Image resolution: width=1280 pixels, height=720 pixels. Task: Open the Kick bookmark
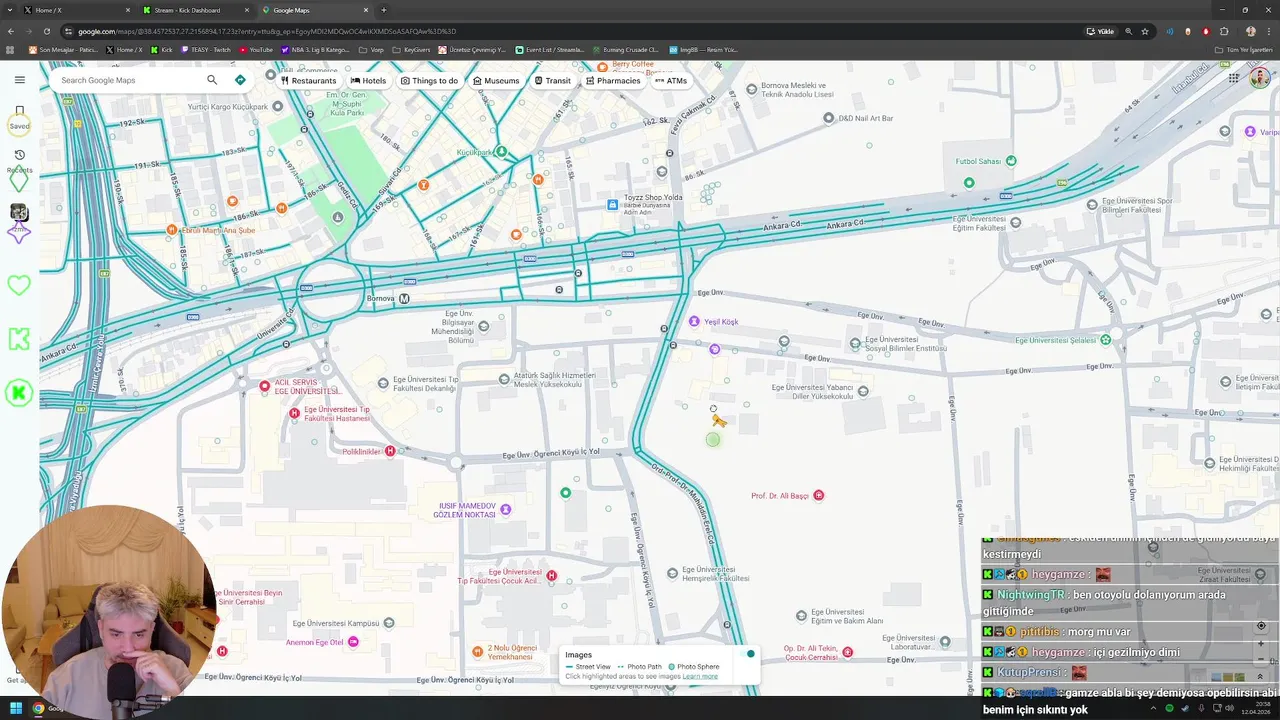point(162,49)
